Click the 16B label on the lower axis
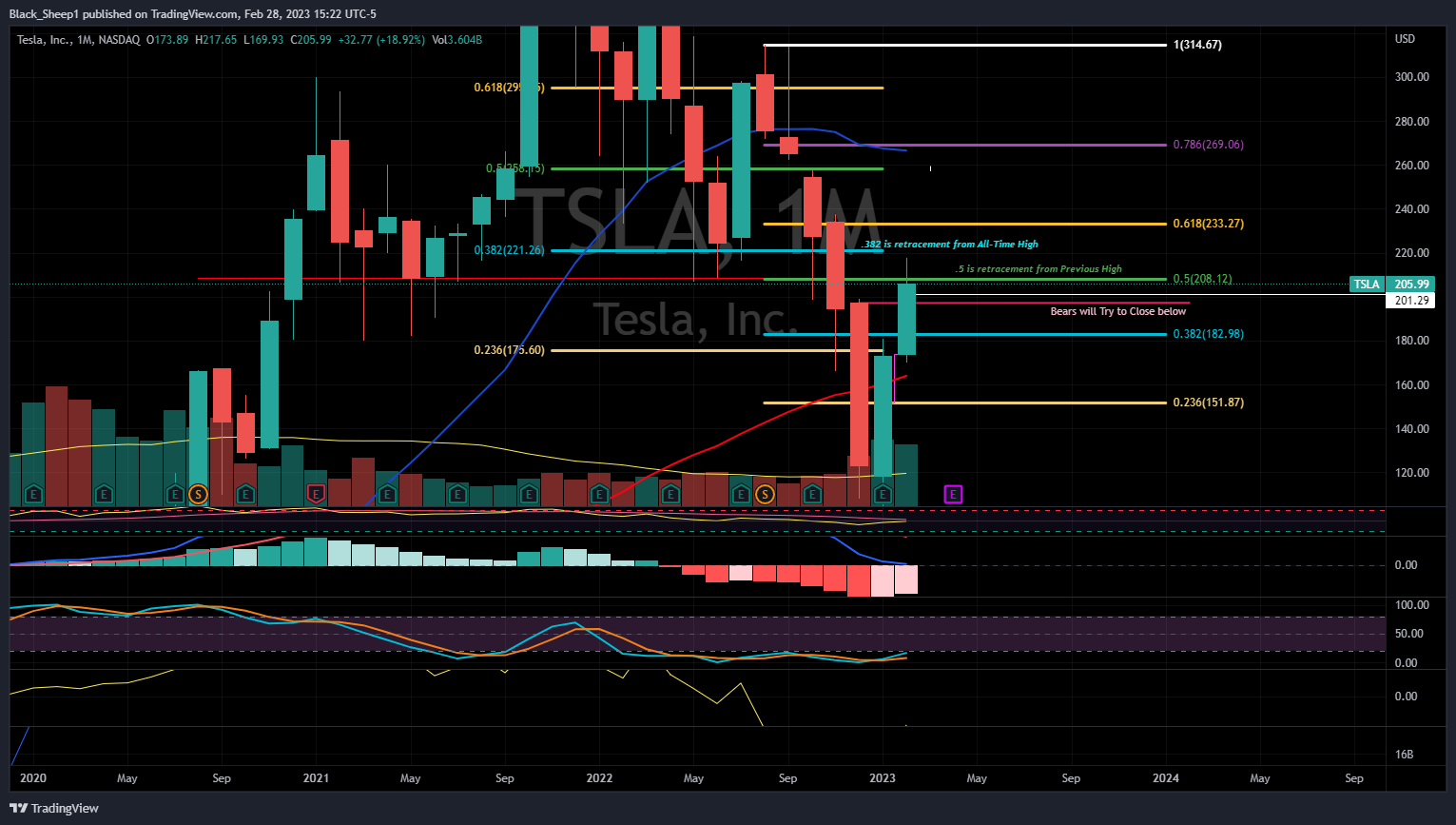Viewport: 1456px width, 825px height. (x=1404, y=755)
